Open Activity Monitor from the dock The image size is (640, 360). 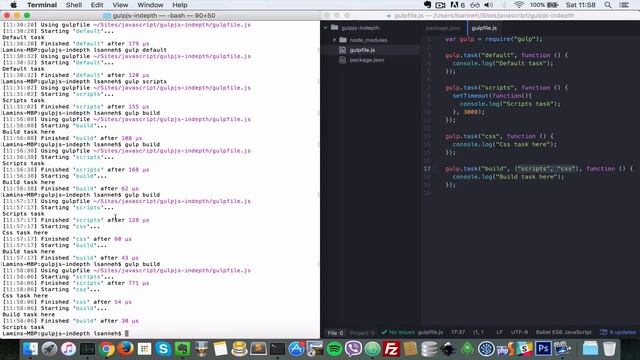pos(87,349)
